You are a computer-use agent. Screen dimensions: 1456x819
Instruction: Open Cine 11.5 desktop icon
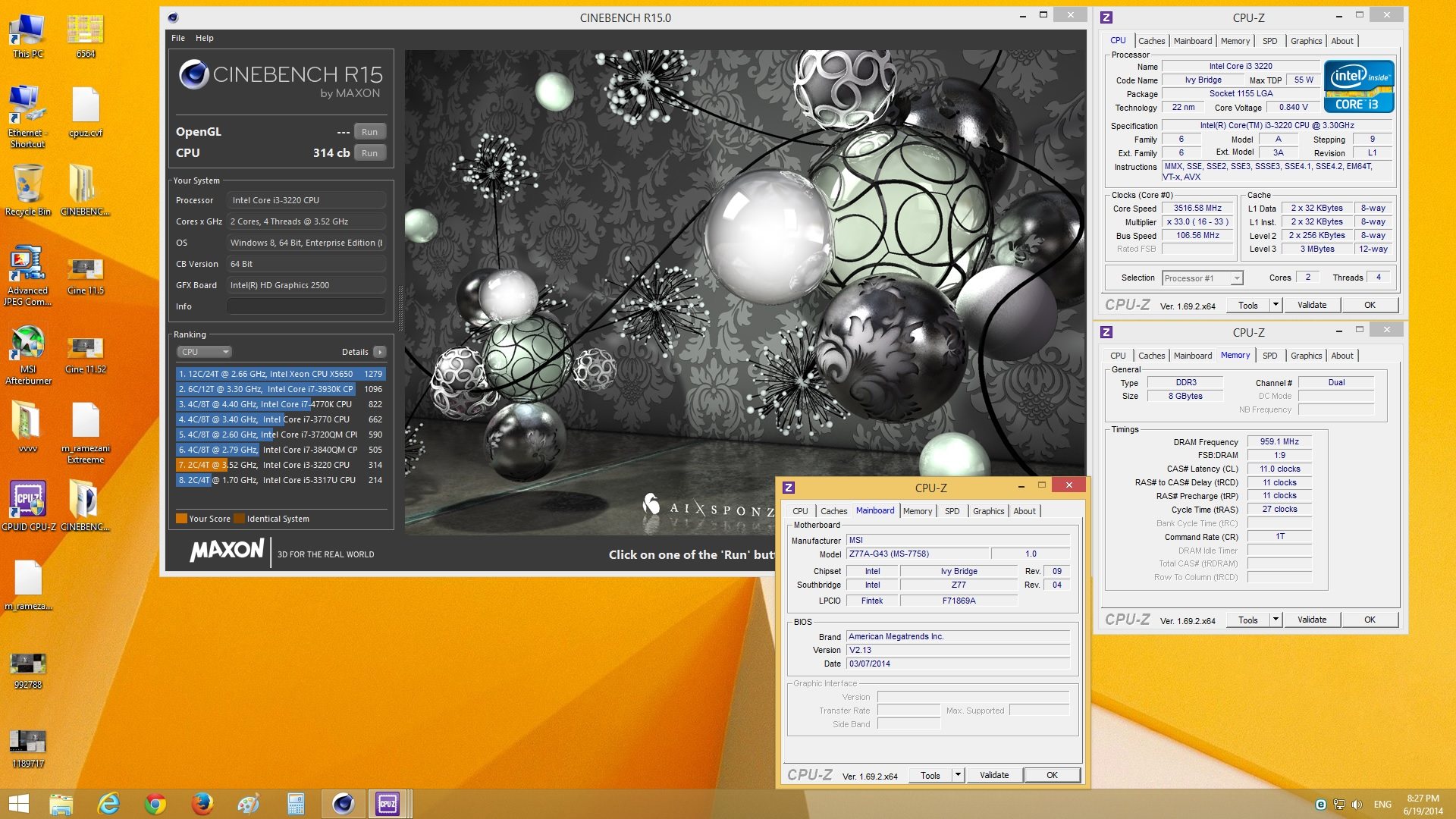85,275
